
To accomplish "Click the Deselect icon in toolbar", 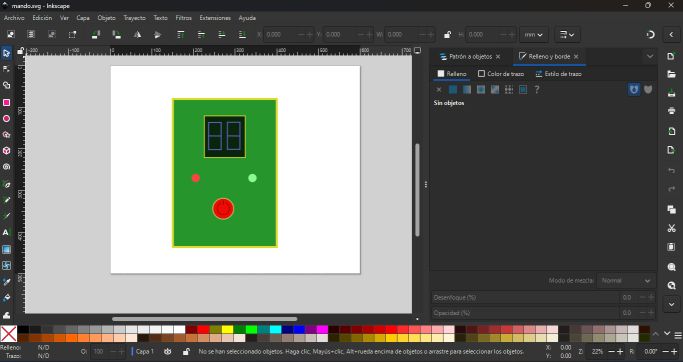I will click(51, 34).
